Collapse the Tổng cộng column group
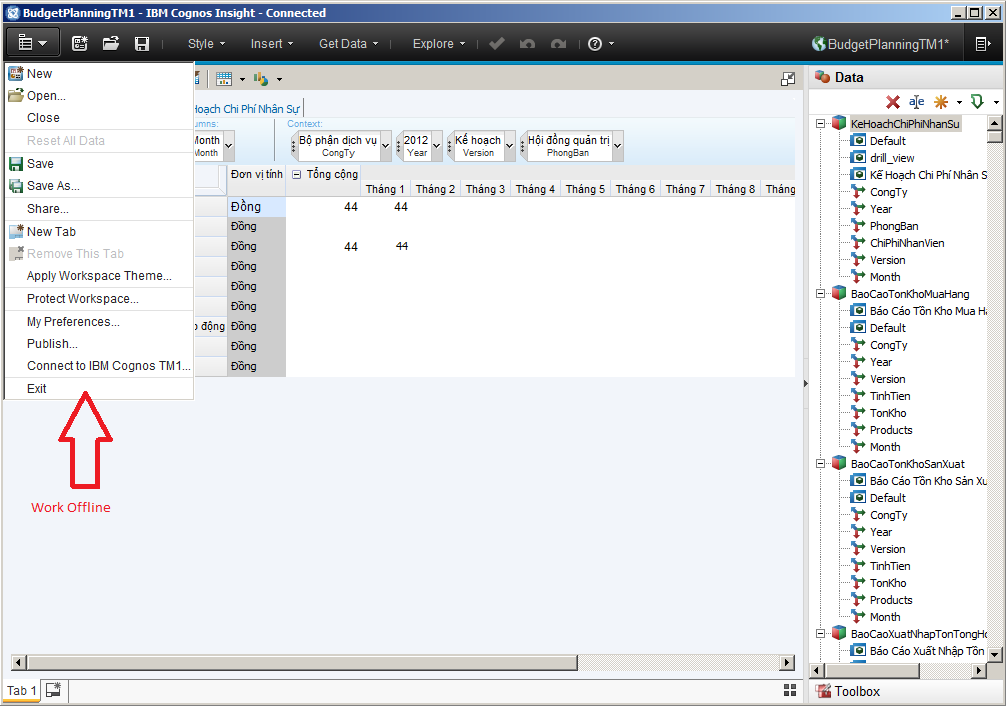 [296, 174]
